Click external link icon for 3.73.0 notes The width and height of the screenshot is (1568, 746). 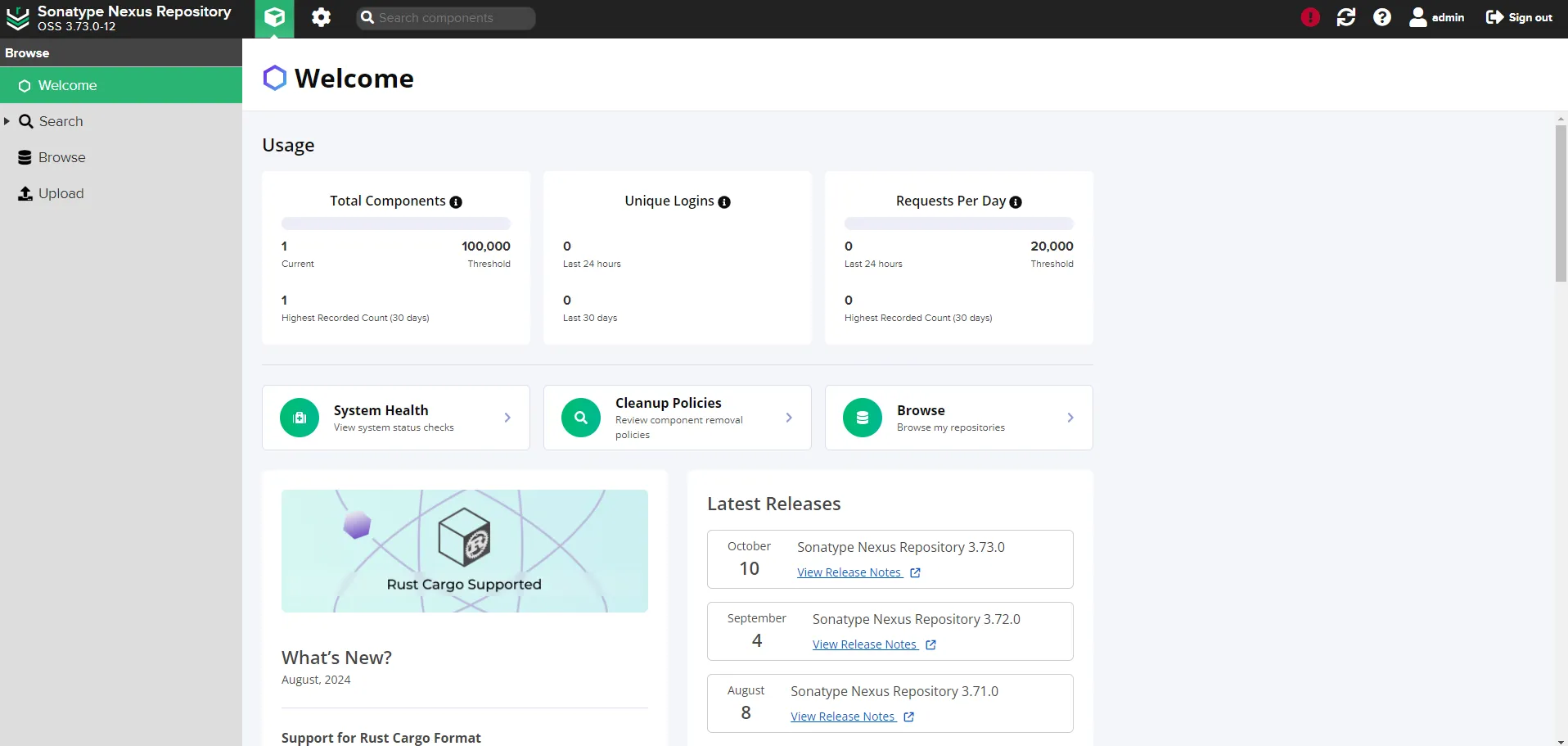point(915,573)
